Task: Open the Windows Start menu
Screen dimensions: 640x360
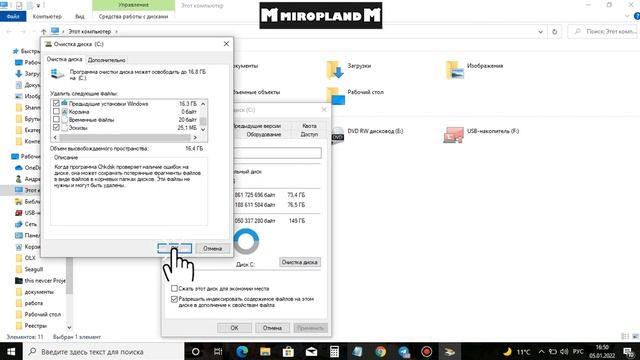Action: point(11,351)
